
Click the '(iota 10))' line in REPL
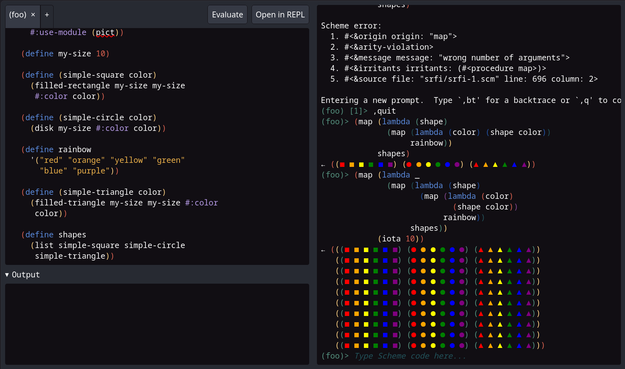click(x=401, y=239)
